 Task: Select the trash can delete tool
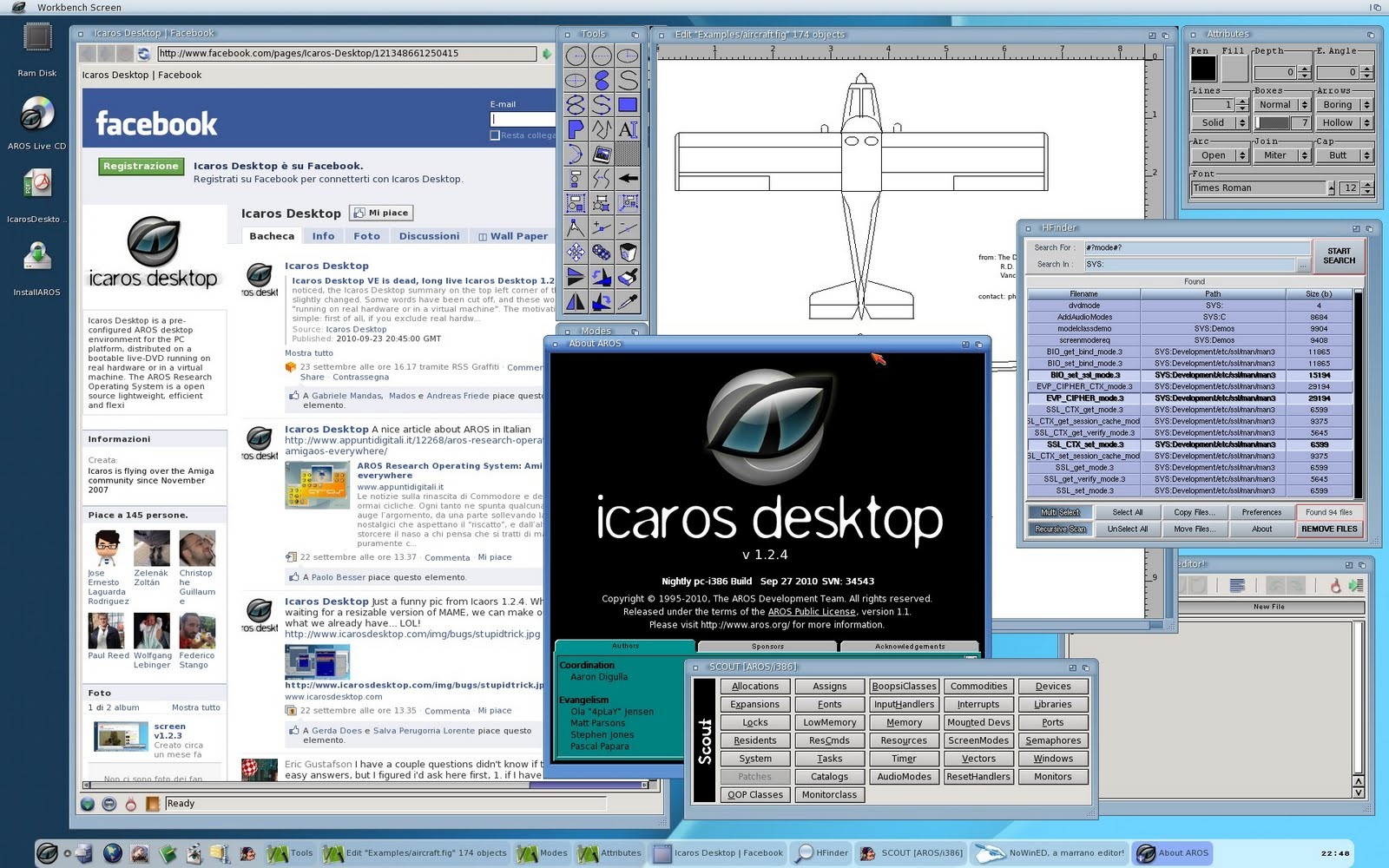628,253
